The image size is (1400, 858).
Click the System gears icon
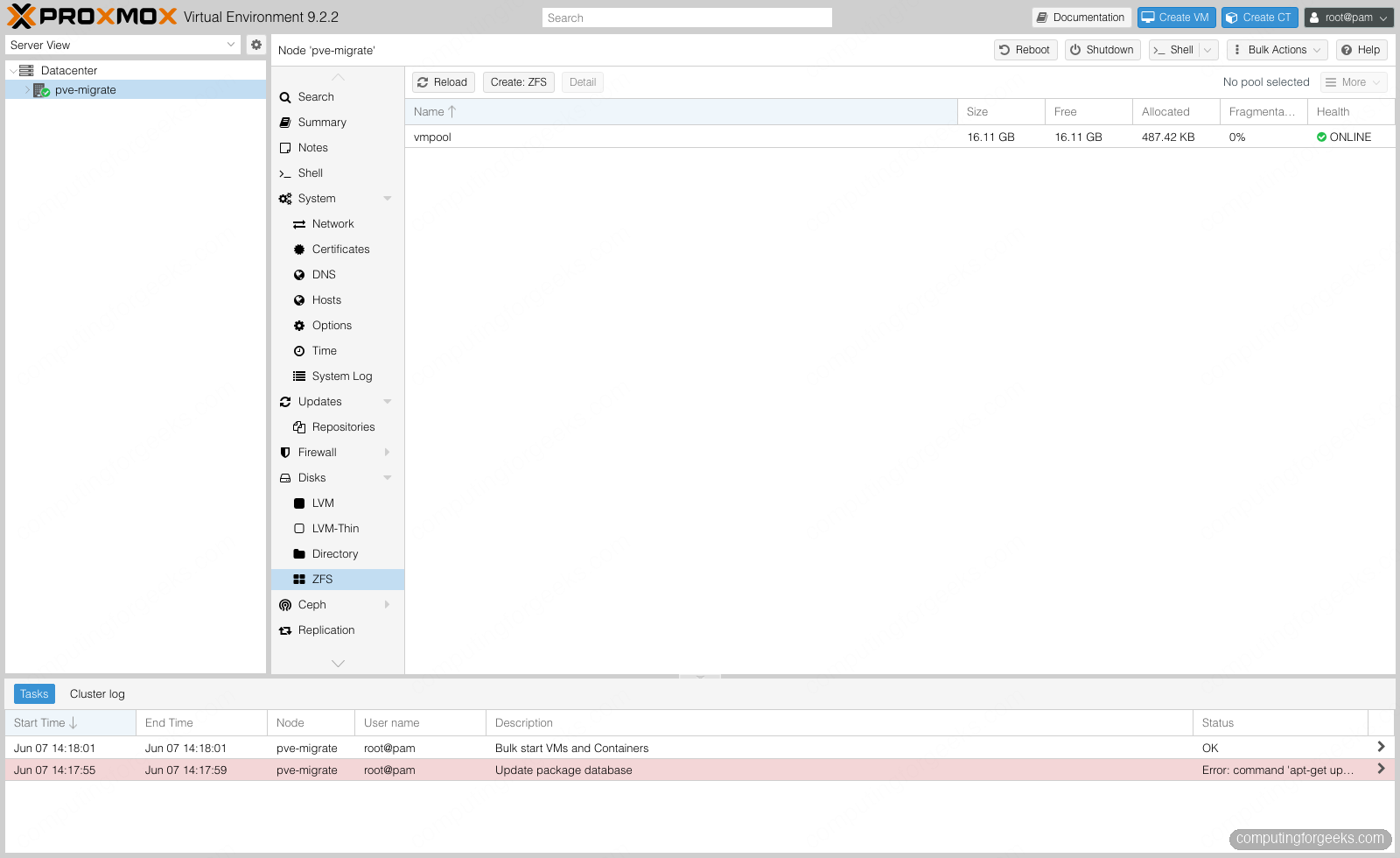tap(285, 199)
